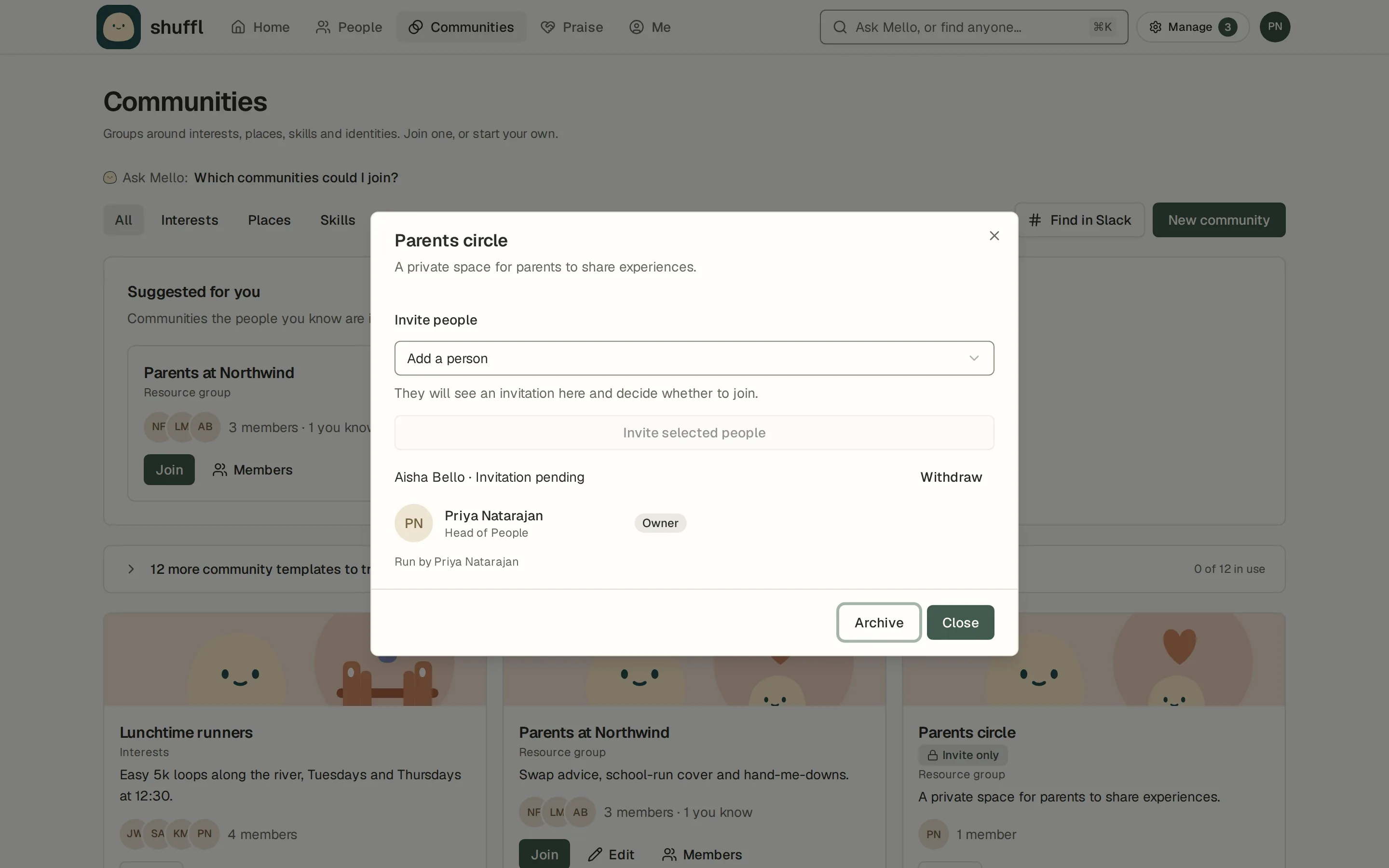This screenshot has height=868, width=1389.
Task: Open the Praise section
Action: 572,27
